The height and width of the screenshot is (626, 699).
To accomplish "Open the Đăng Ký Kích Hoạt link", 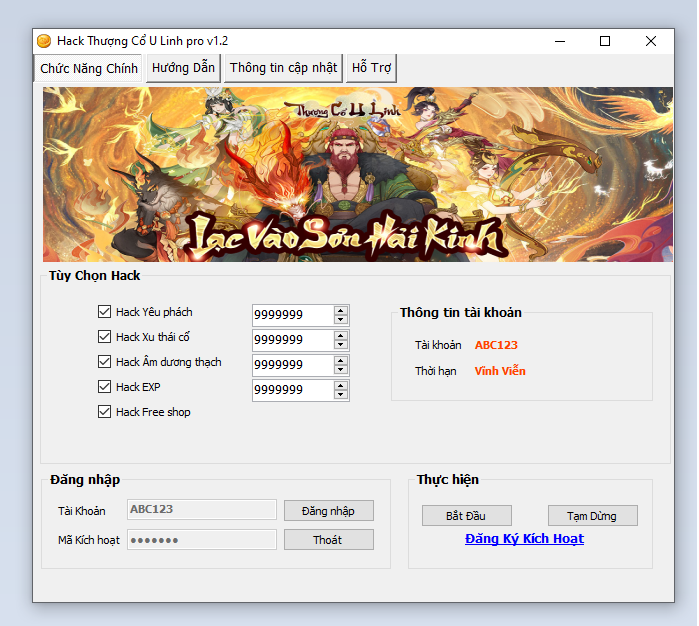I will [524, 538].
